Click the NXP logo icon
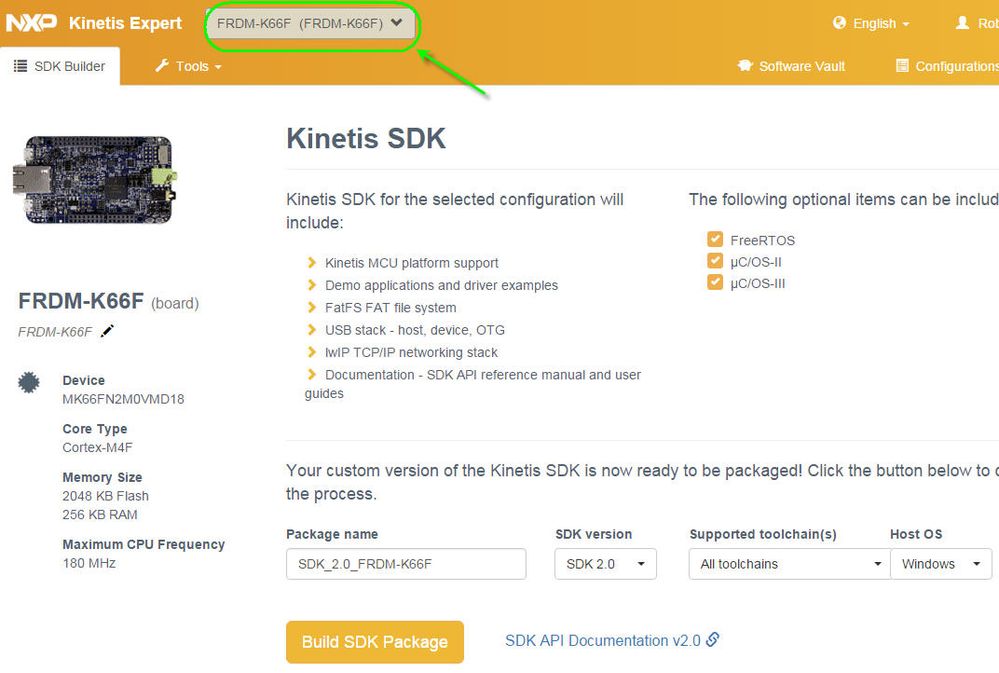999x673 pixels. pyautogui.click(x=31, y=22)
